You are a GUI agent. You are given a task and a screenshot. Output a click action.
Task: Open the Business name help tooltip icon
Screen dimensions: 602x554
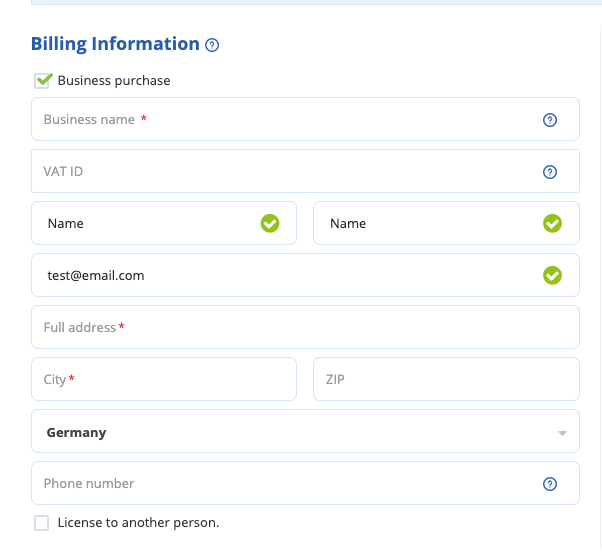(x=549, y=120)
